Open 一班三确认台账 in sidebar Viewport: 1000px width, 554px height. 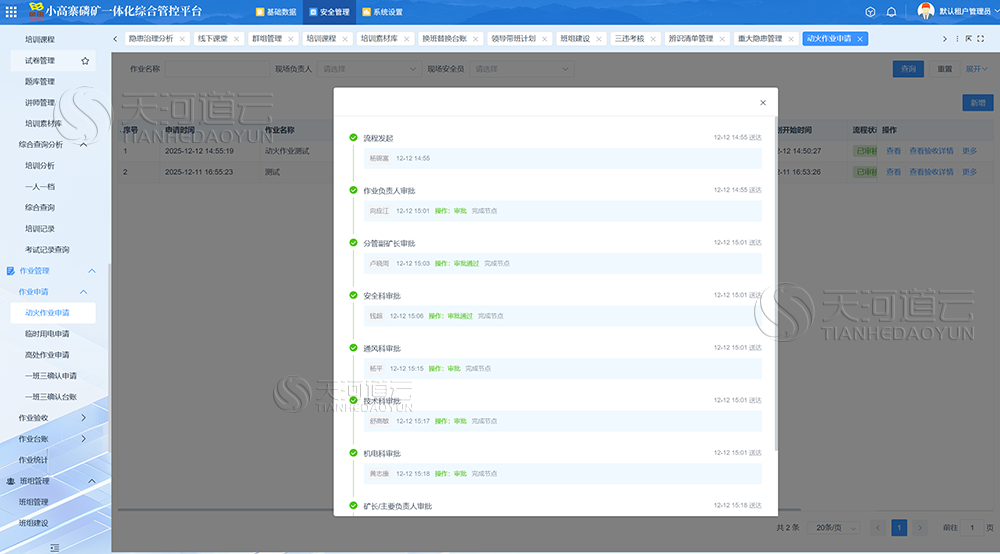point(51,397)
